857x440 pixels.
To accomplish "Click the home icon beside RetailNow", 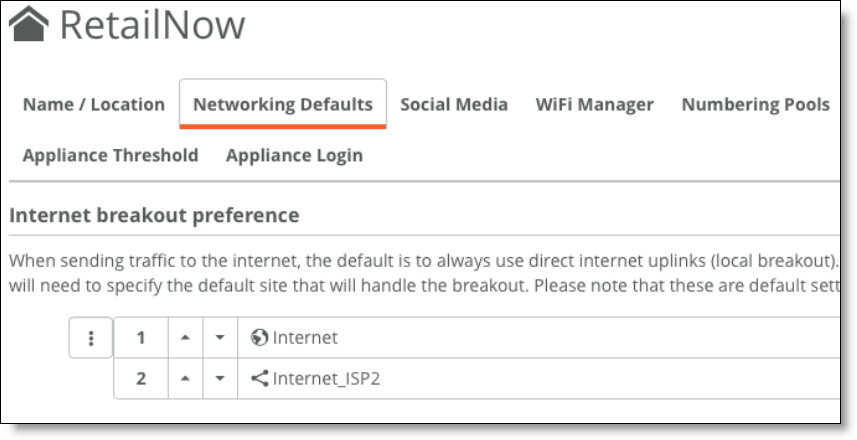I will tap(29, 24).
